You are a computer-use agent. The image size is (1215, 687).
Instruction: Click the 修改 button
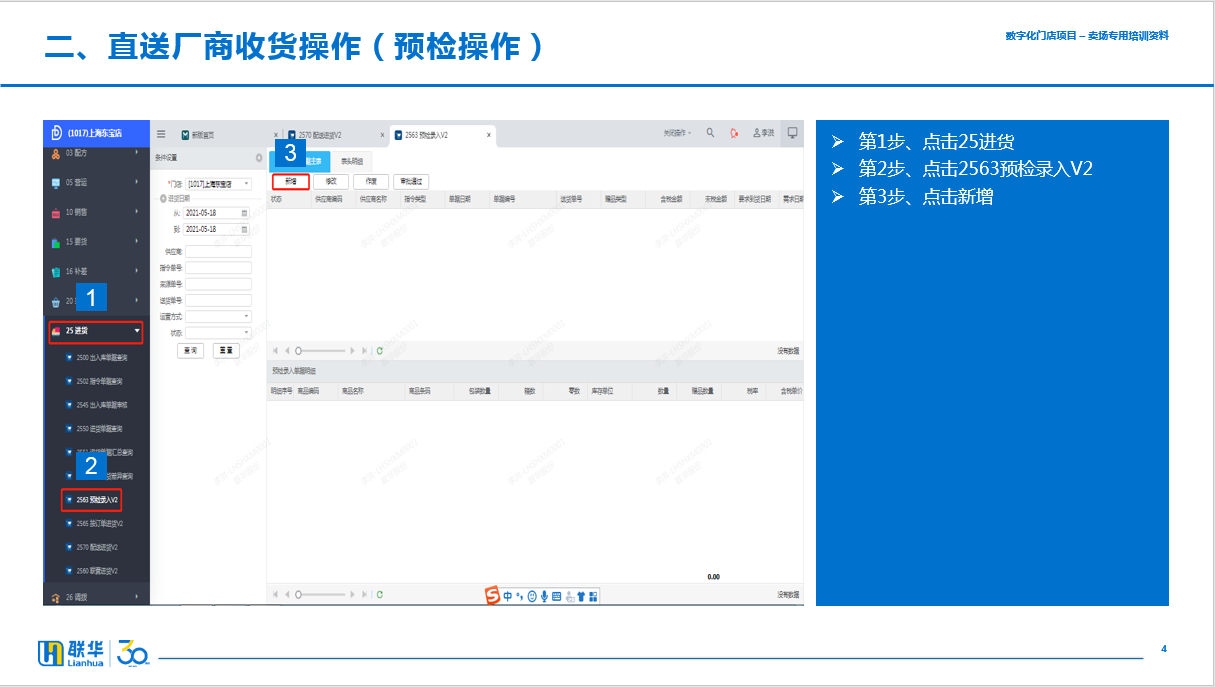(330, 182)
